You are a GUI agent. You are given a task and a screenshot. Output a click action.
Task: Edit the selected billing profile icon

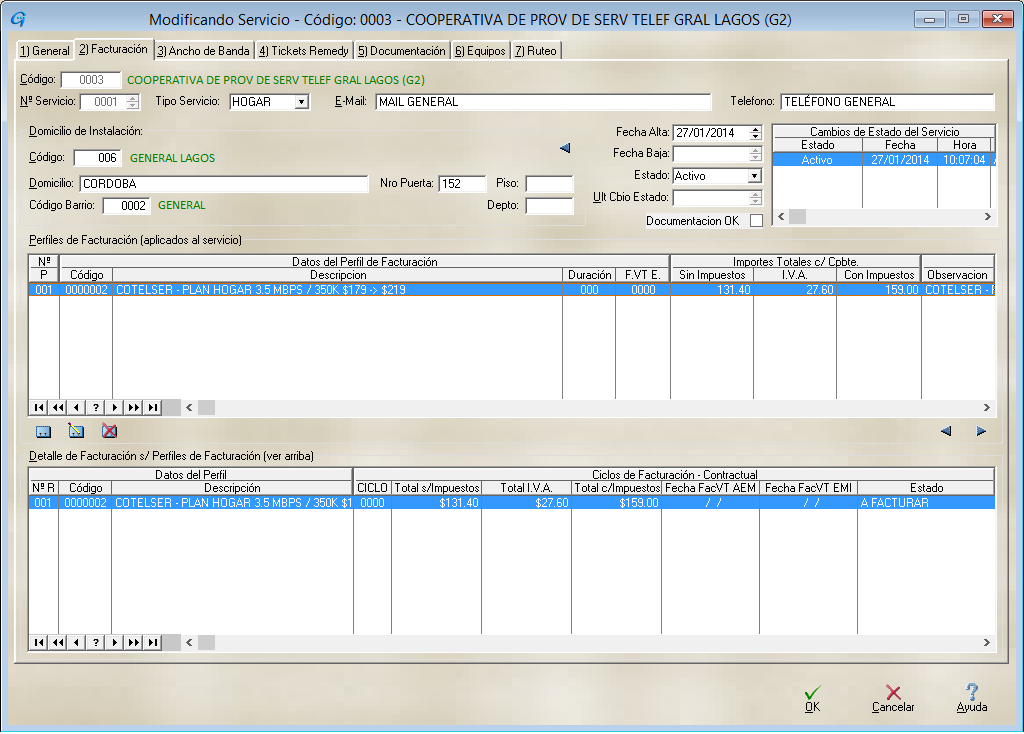coord(76,431)
